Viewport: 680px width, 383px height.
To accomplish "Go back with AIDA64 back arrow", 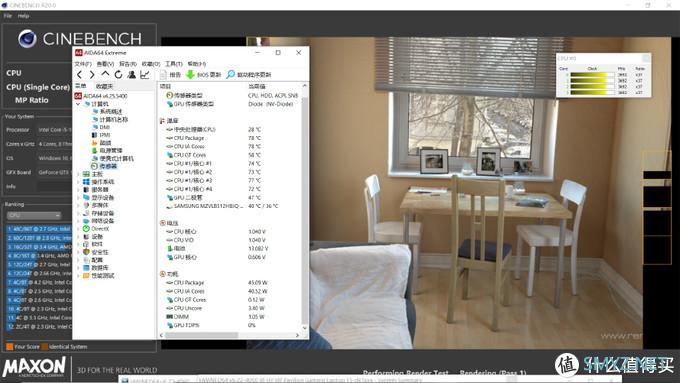I will [x=79, y=75].
